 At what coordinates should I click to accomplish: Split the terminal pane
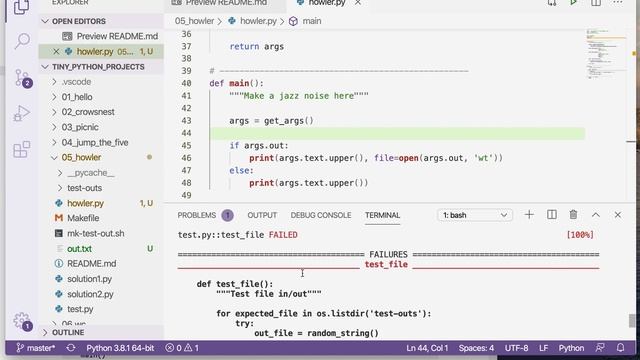coord(551,215)
